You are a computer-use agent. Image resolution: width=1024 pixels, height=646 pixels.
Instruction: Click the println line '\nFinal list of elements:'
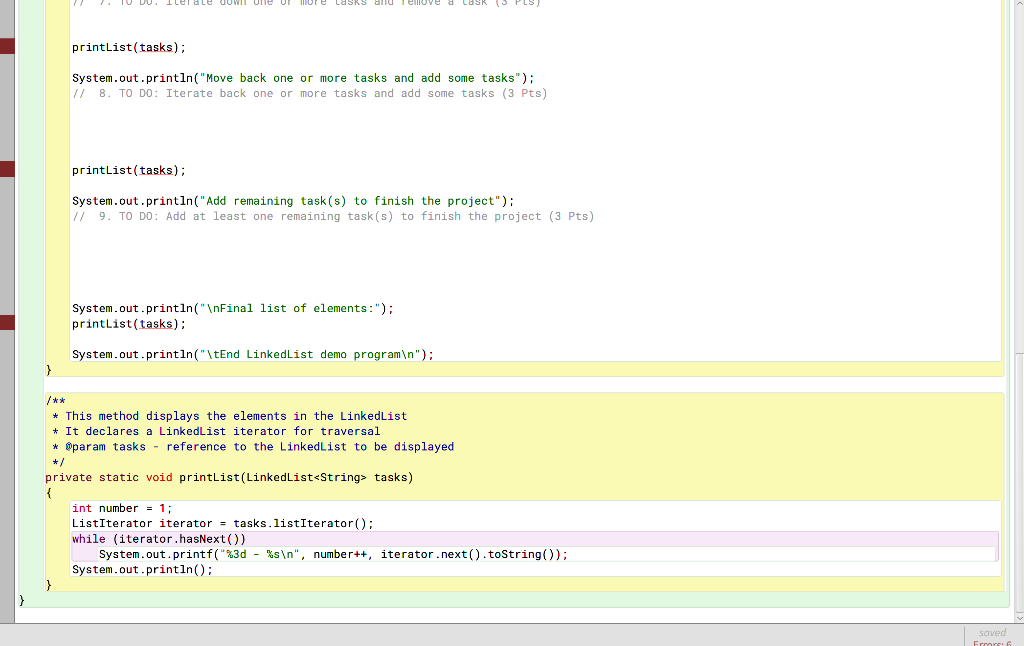coord(233,308)
